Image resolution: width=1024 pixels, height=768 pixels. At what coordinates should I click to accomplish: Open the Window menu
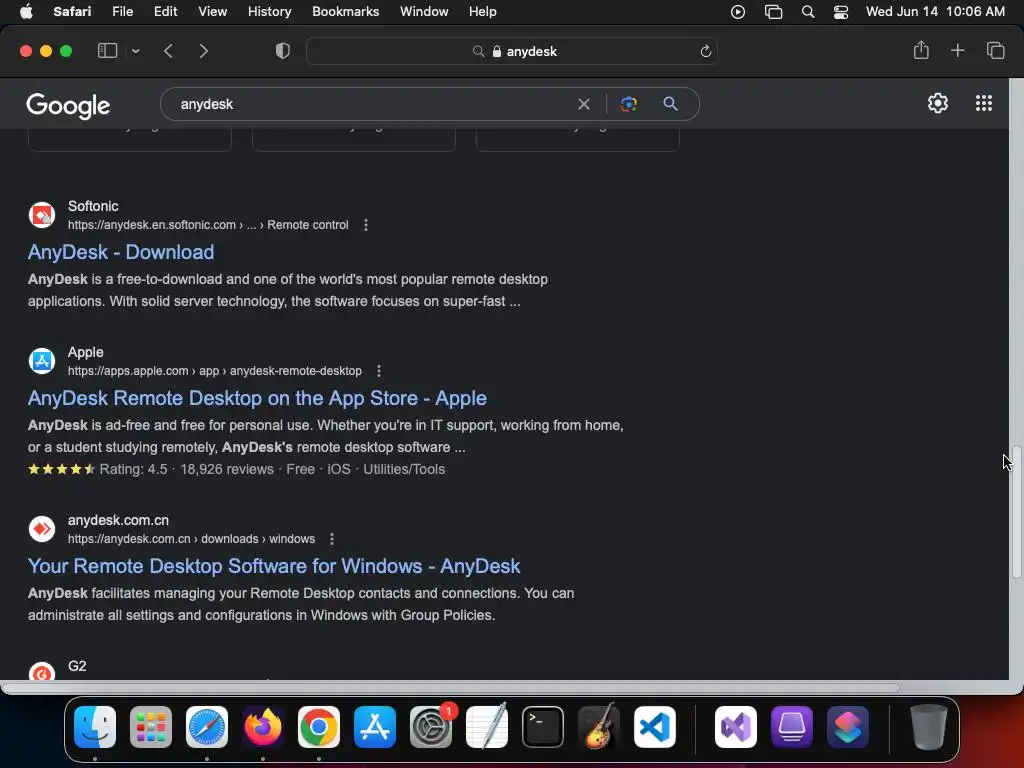(424, 12)
